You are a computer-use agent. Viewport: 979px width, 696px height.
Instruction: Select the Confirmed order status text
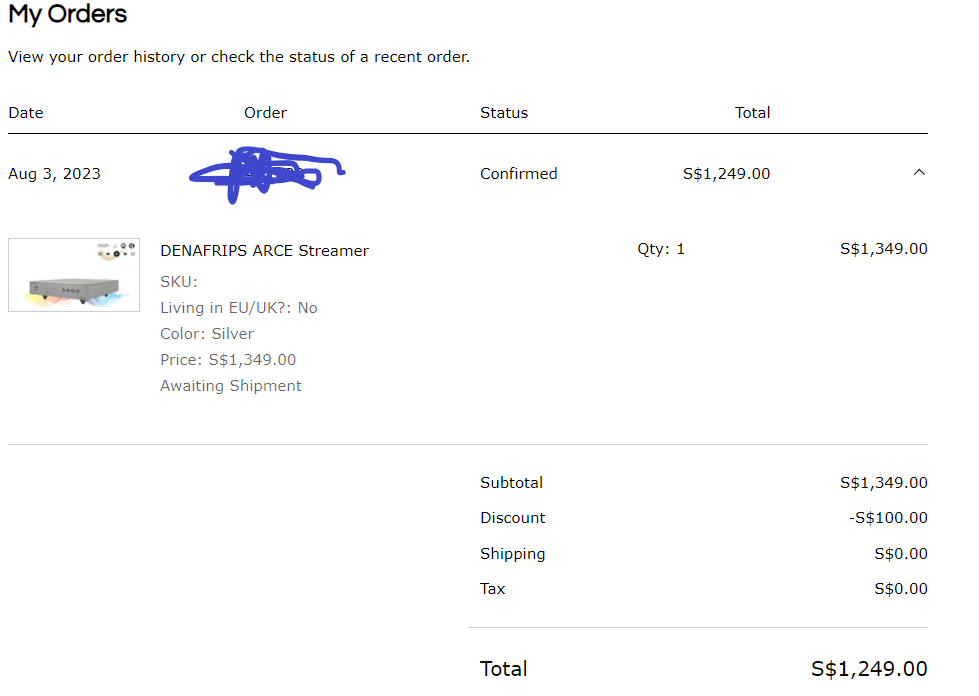[518, 174]
